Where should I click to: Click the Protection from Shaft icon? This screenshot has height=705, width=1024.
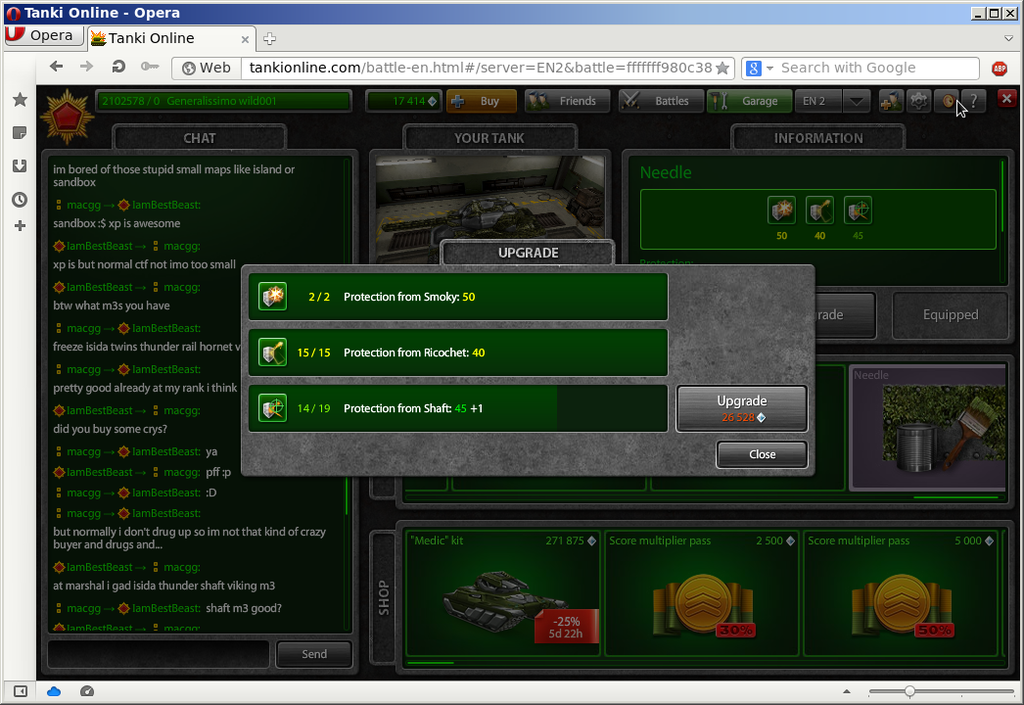pyautogui.click(x=272, y=408)
